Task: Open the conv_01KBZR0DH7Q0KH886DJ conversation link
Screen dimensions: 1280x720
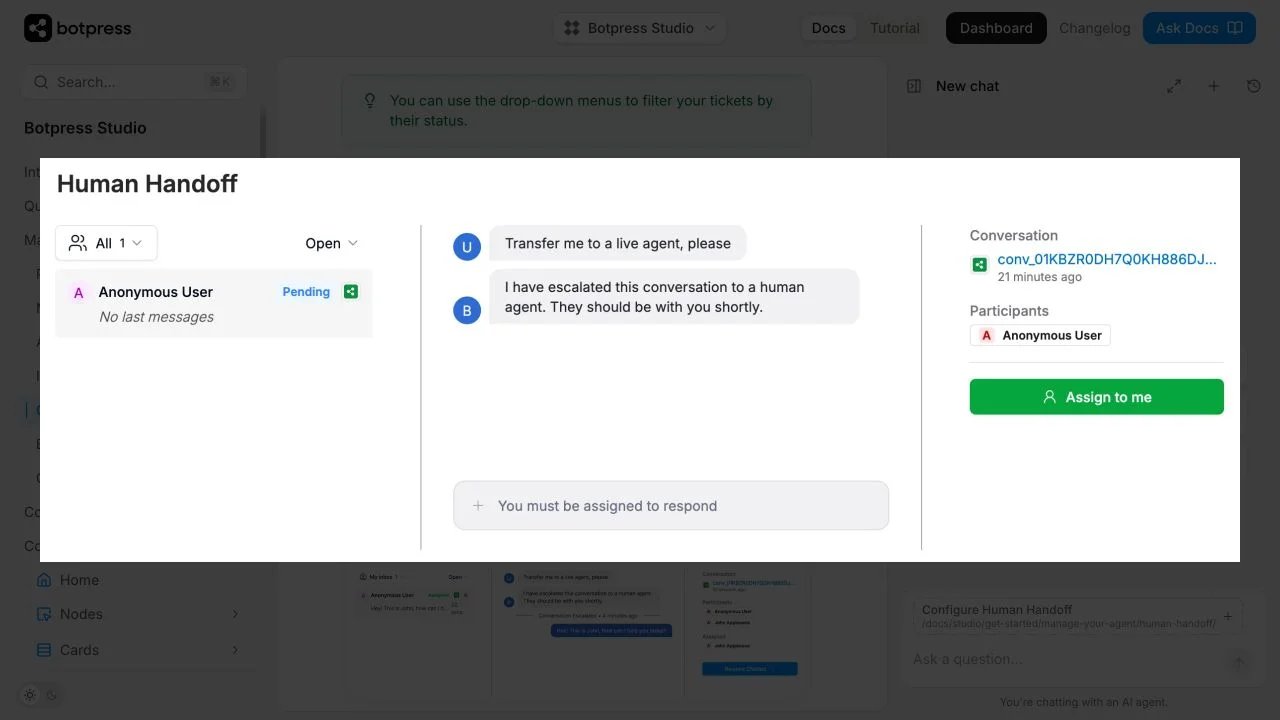Action: click(x=1107, y=259)
